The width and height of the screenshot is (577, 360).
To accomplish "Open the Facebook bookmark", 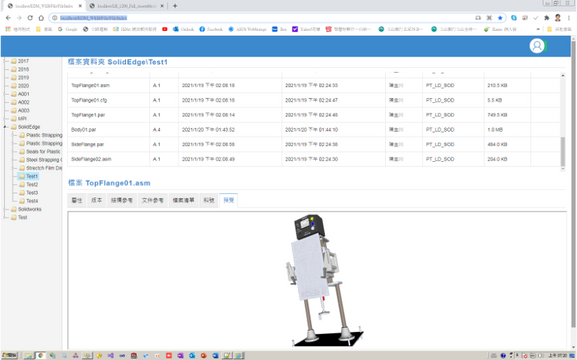I will (211, 29).
